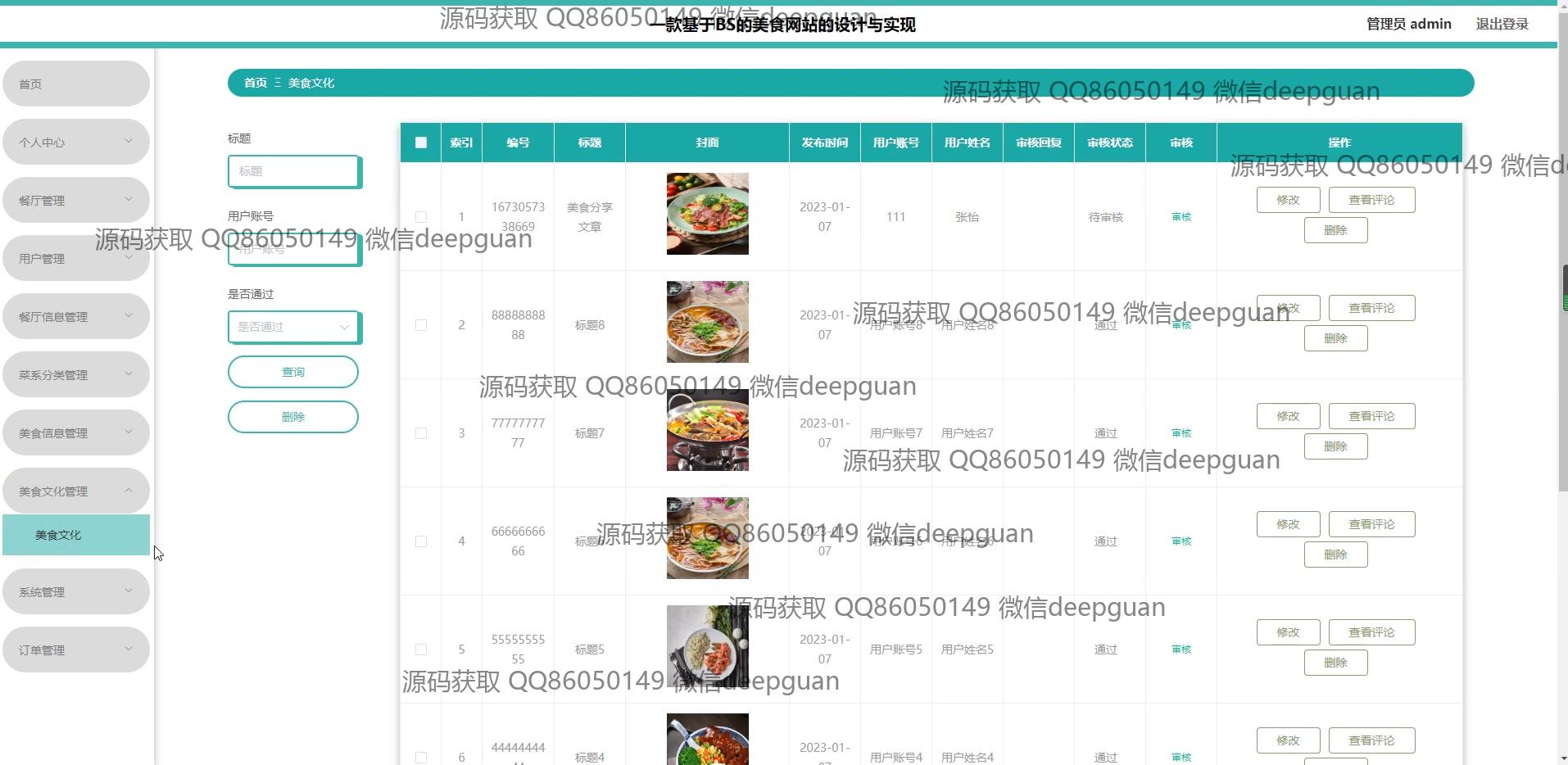
Task: Focus the 标题 search input
Action: tap(293, 171)
